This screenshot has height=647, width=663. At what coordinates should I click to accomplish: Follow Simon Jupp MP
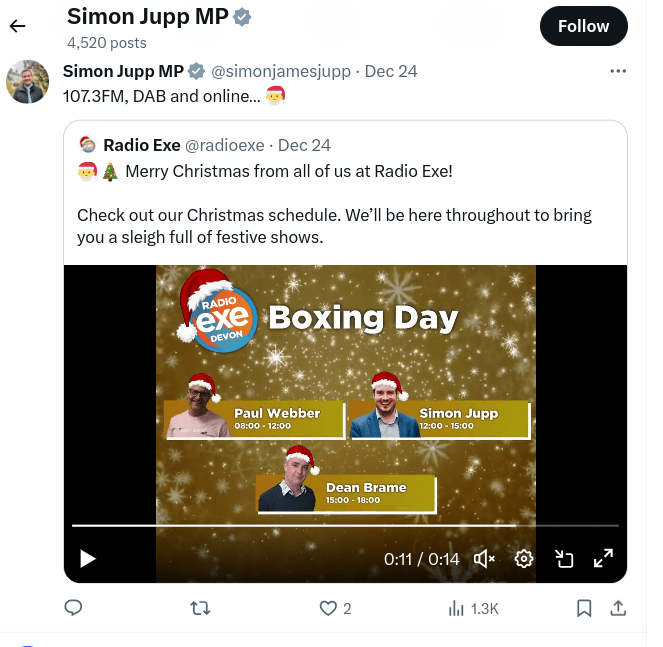click(583, 27)
